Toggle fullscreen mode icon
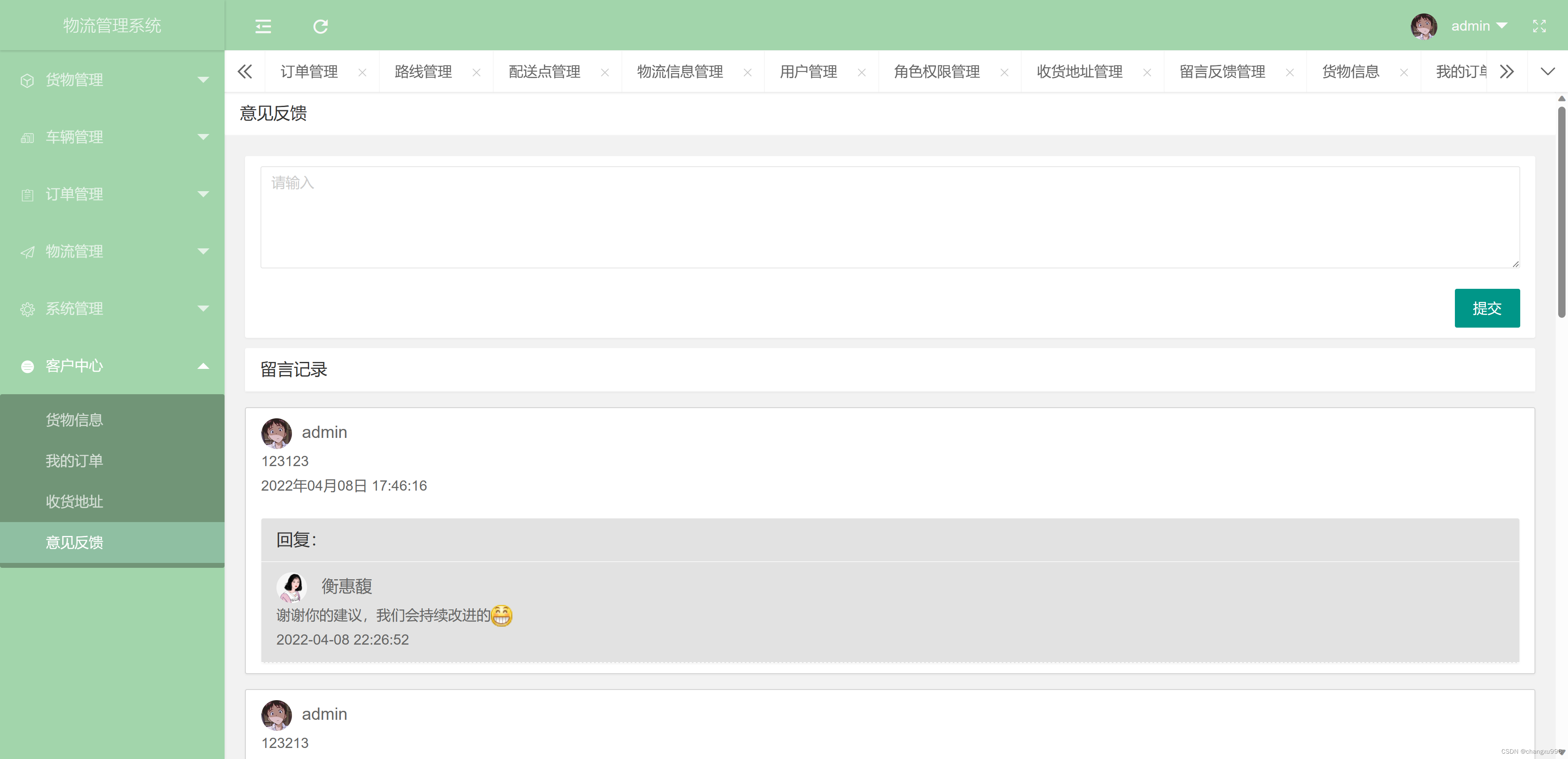The width and height of the screenshot is (1568, 759). (1539, 26)
